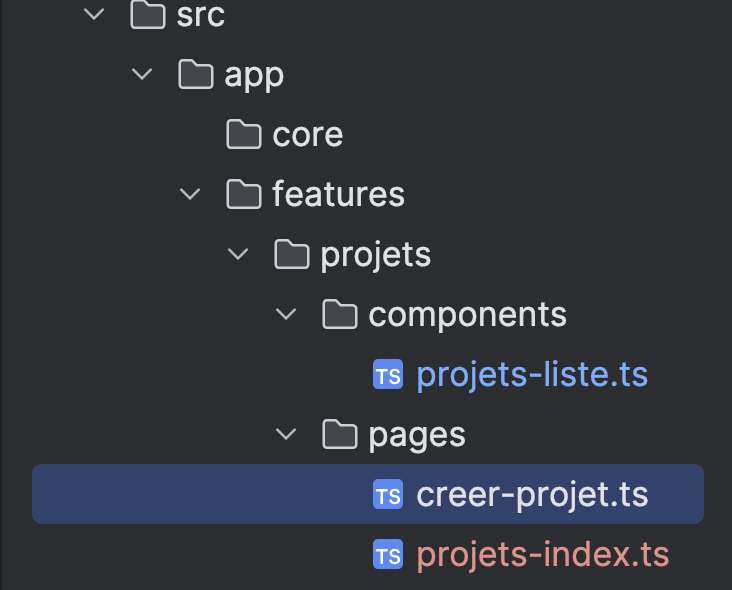Click the features folder icon
732x590 pixels.
point(244,194)
